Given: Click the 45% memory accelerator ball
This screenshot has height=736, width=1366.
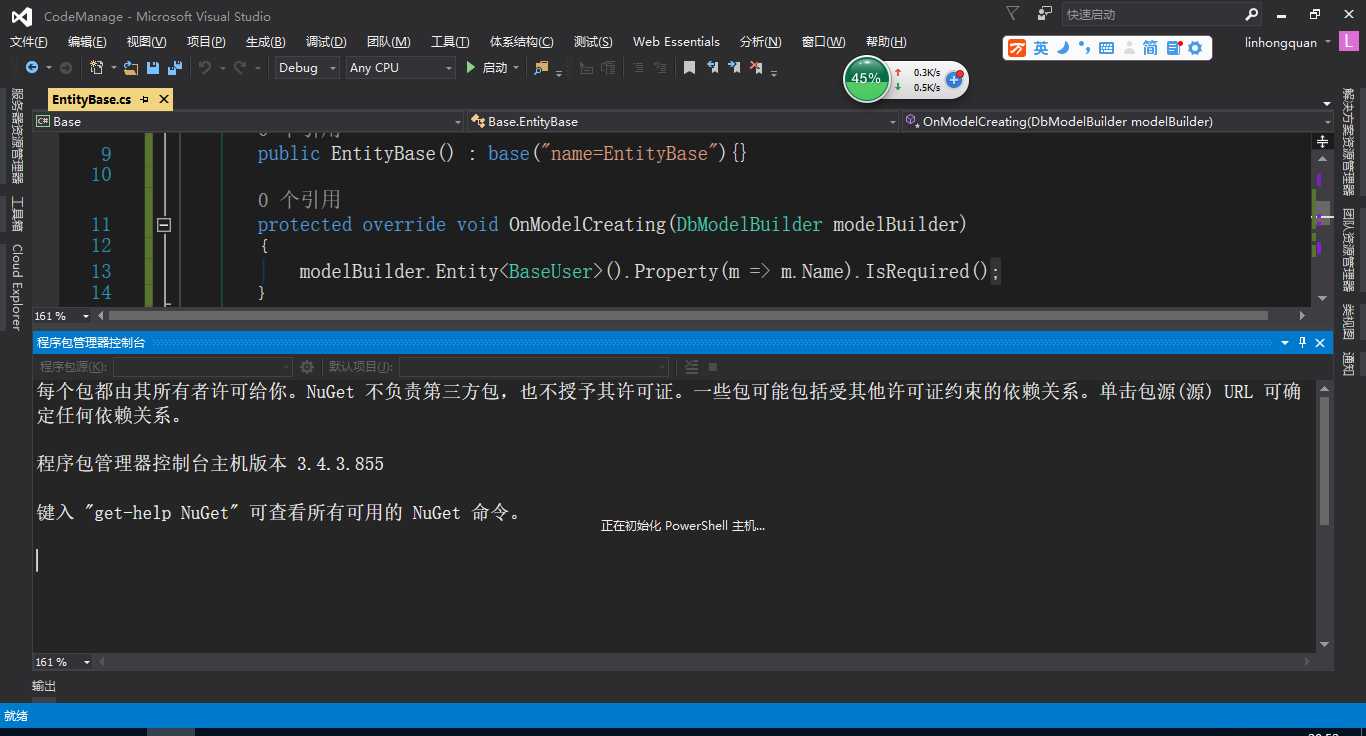Looking at the screenshot, I should (866, 78).
